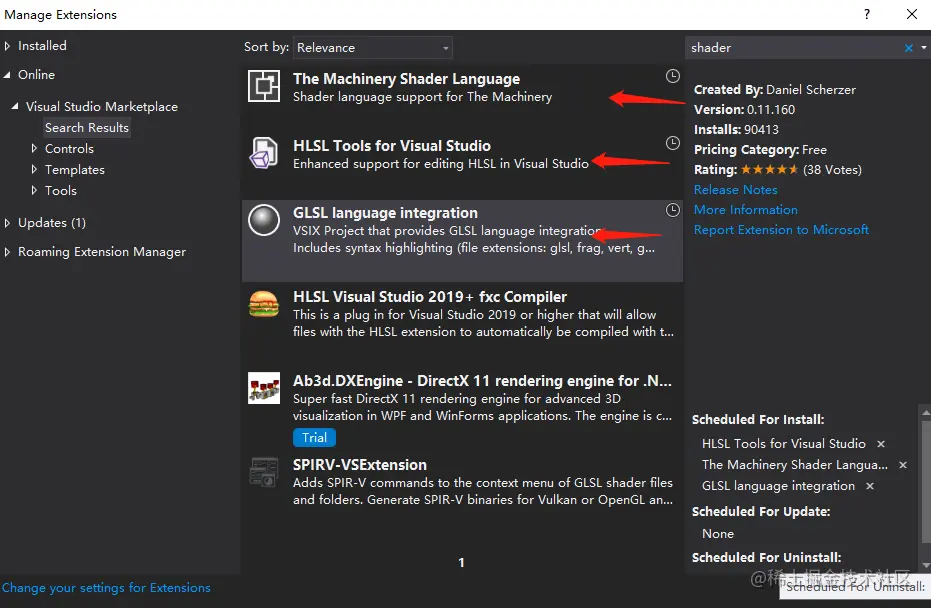This screenshot has width=931, height=608.
Task: Select the Updates (1) tree label
Action: click(x=52, y=223)
